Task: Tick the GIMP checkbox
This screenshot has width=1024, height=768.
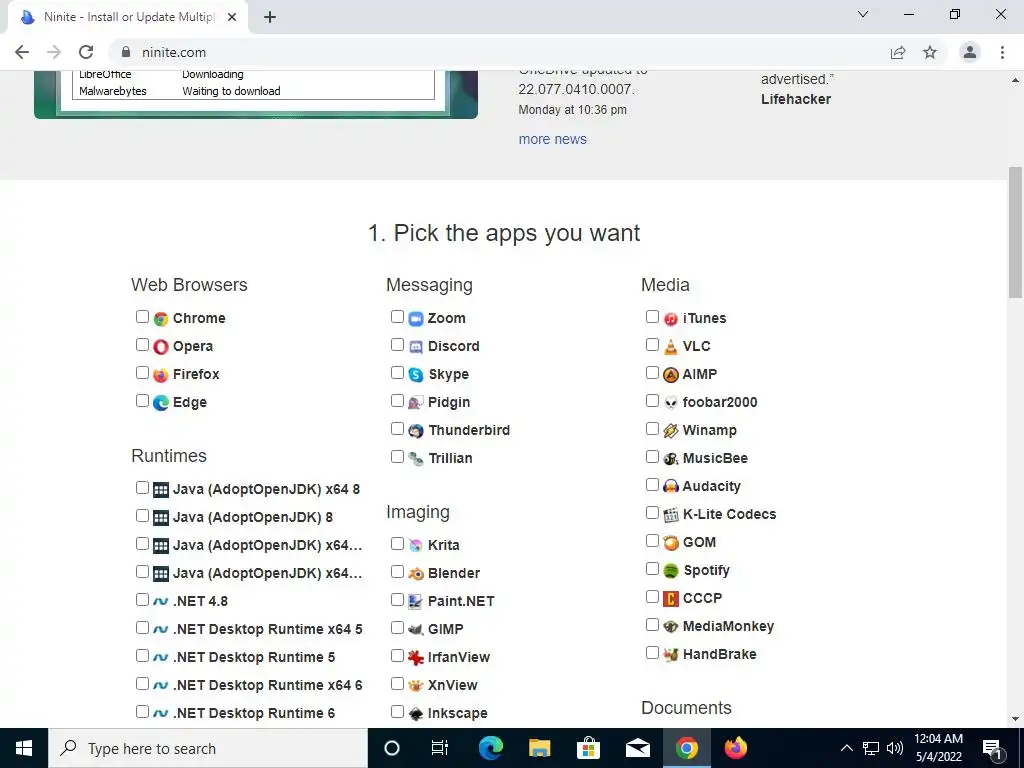Action: click(397, 628)
